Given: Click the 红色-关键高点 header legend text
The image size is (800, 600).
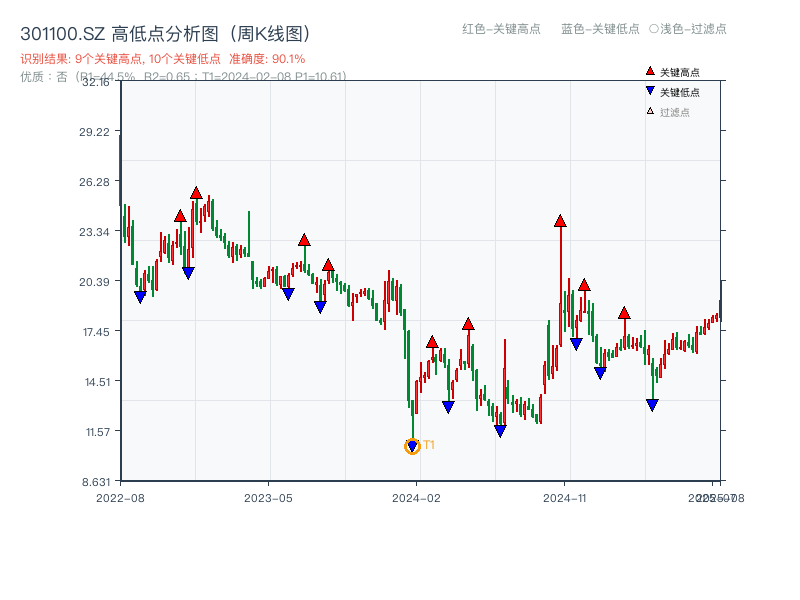Looking at the screenshot, I should coord(501,29).
